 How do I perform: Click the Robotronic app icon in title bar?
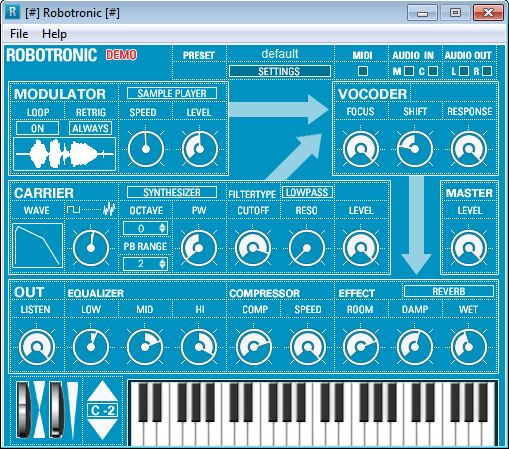coord(12,12)
